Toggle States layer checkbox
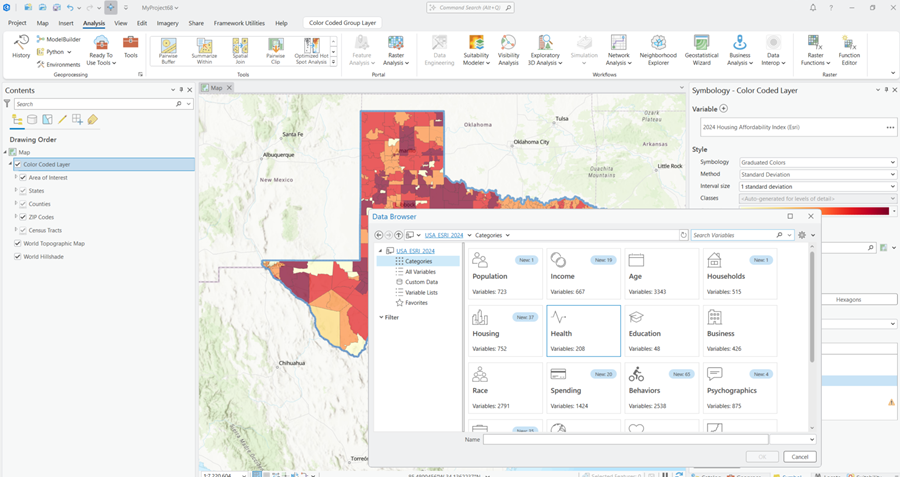The height and width of the screenshot is (477, 900). 23,191
